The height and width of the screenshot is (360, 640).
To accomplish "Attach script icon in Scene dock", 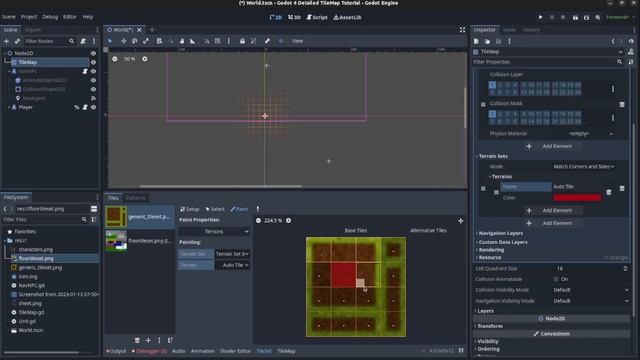I will (83, 41).
